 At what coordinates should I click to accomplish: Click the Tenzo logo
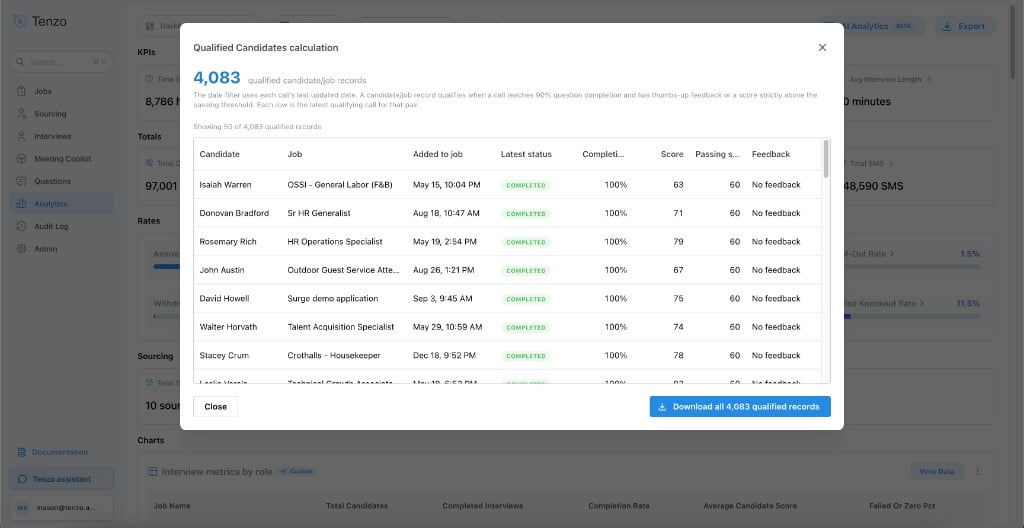(x=39, y=22)
